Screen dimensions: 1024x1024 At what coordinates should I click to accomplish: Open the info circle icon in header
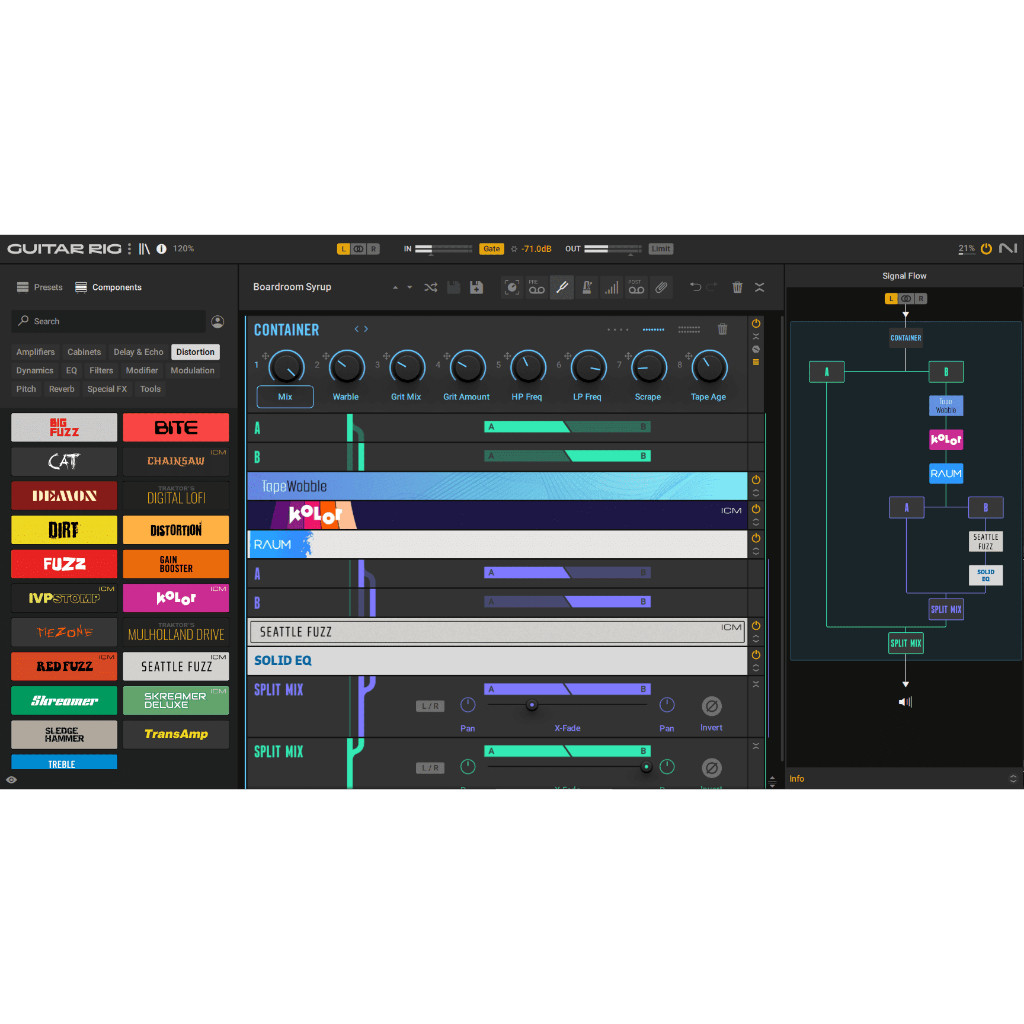[161, 249]
